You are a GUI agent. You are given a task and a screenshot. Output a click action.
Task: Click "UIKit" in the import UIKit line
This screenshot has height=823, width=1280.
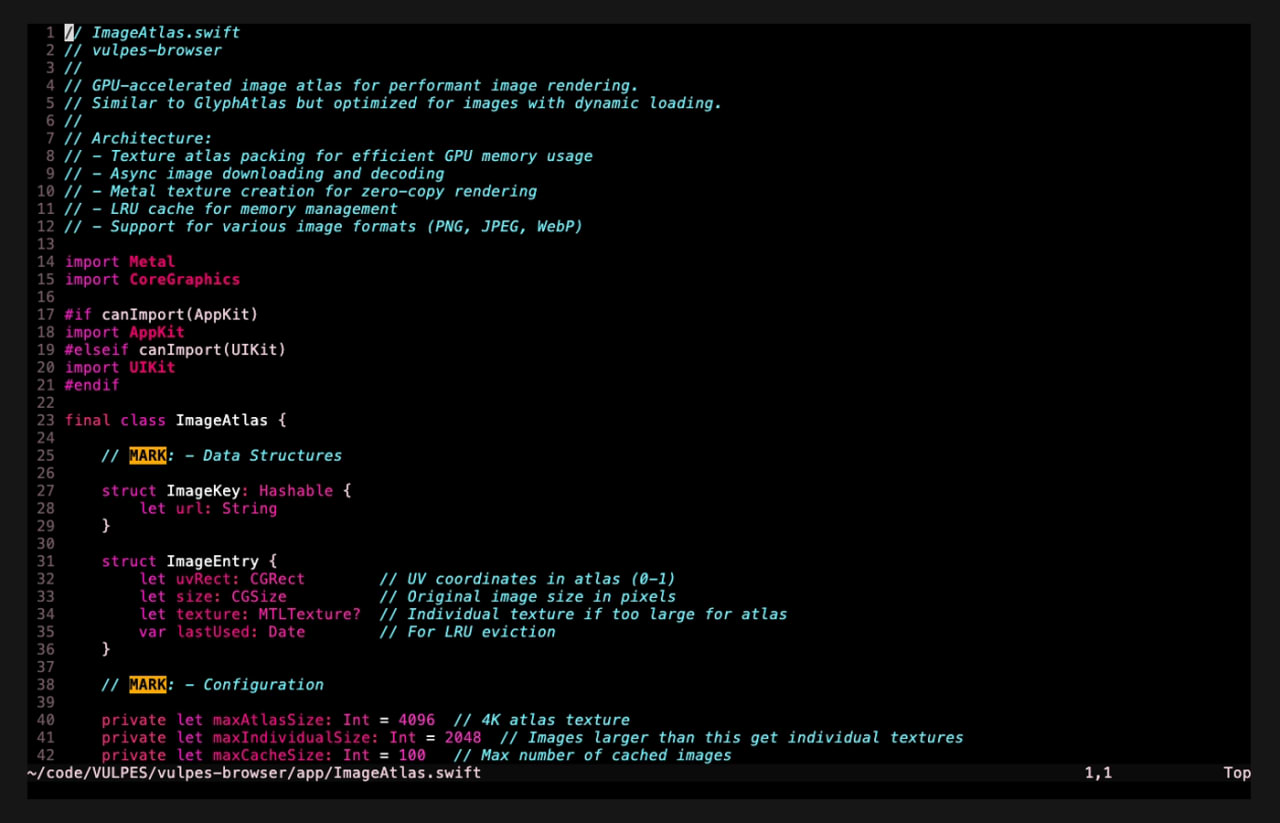click(x=152, y=367)
